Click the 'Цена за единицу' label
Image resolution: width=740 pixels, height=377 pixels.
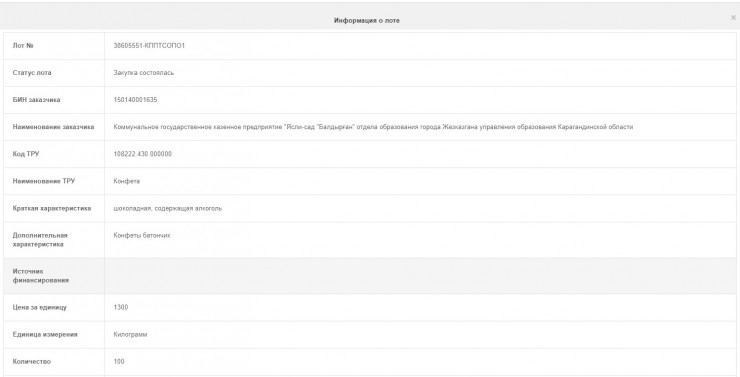(40, 308)
